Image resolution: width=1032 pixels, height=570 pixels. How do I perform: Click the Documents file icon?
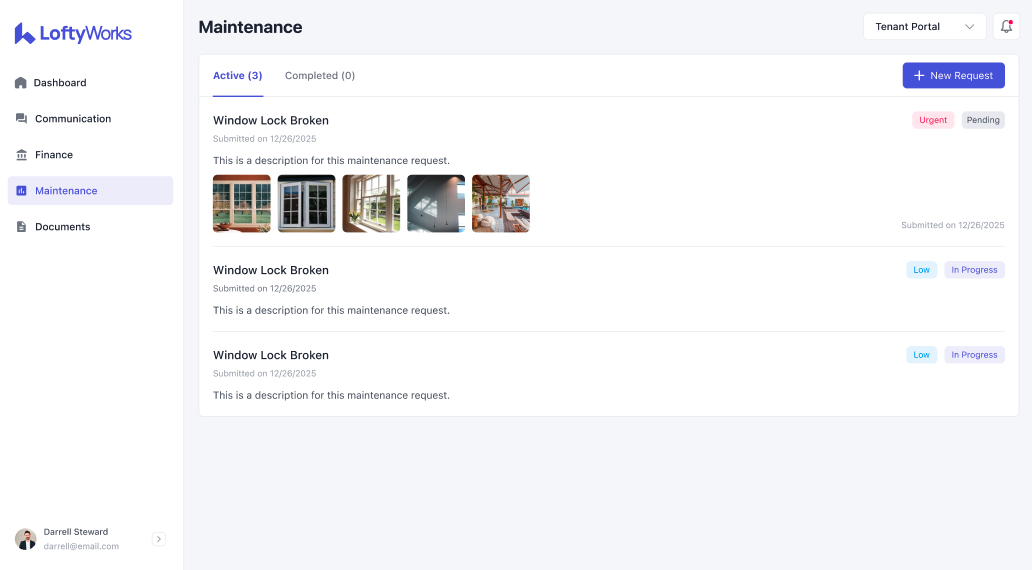21,227
